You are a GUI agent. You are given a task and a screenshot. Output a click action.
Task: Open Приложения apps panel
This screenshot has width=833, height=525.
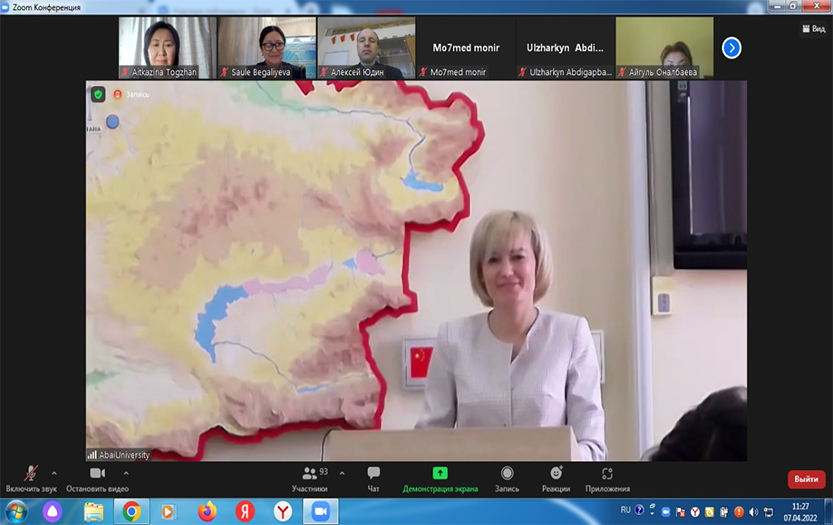click(607, 478)
